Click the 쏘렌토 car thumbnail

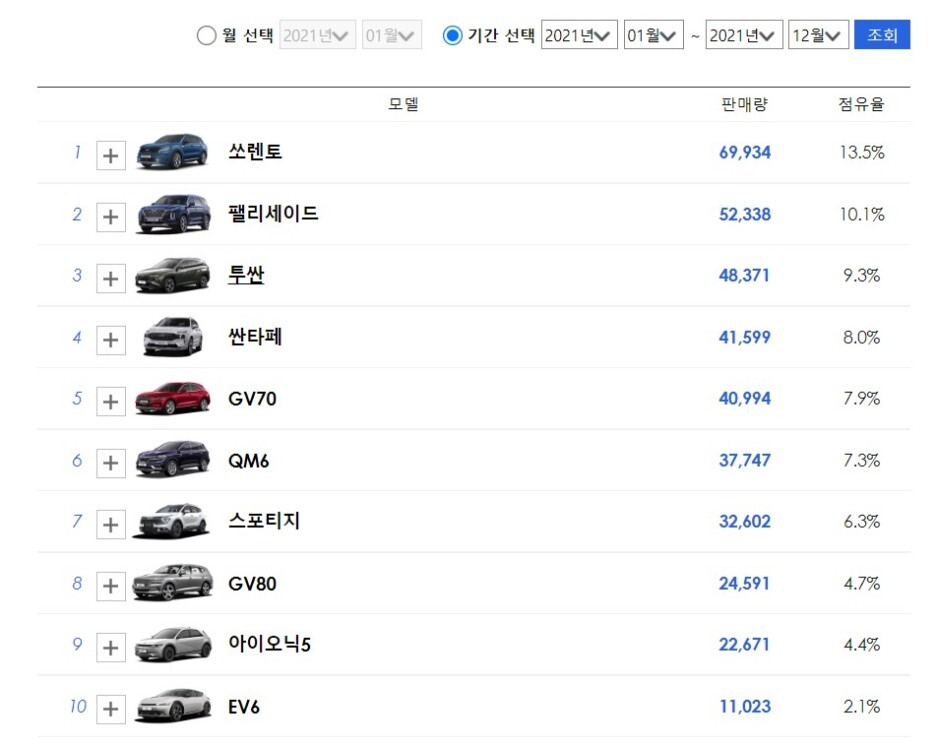(x=173, y=152)
